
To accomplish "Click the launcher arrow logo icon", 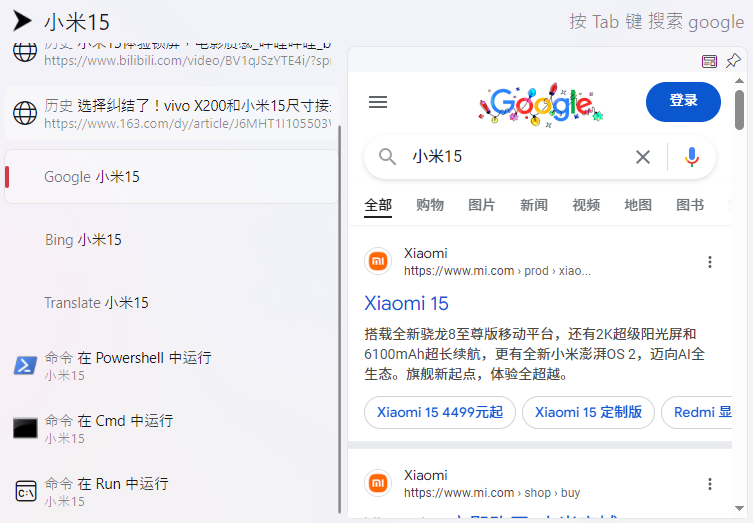I will 22,21.
